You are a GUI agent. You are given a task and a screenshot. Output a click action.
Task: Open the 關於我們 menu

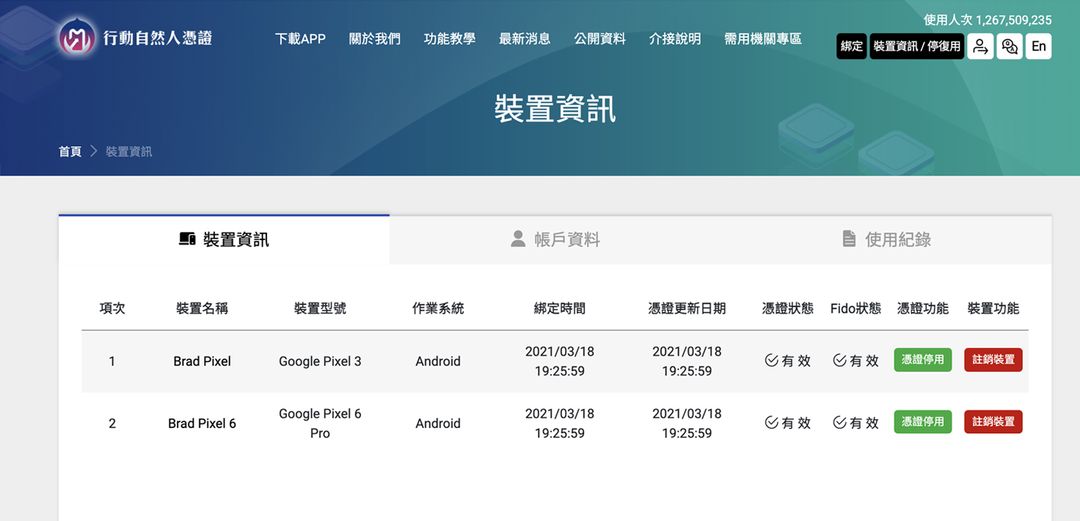[x=375, y=39]
